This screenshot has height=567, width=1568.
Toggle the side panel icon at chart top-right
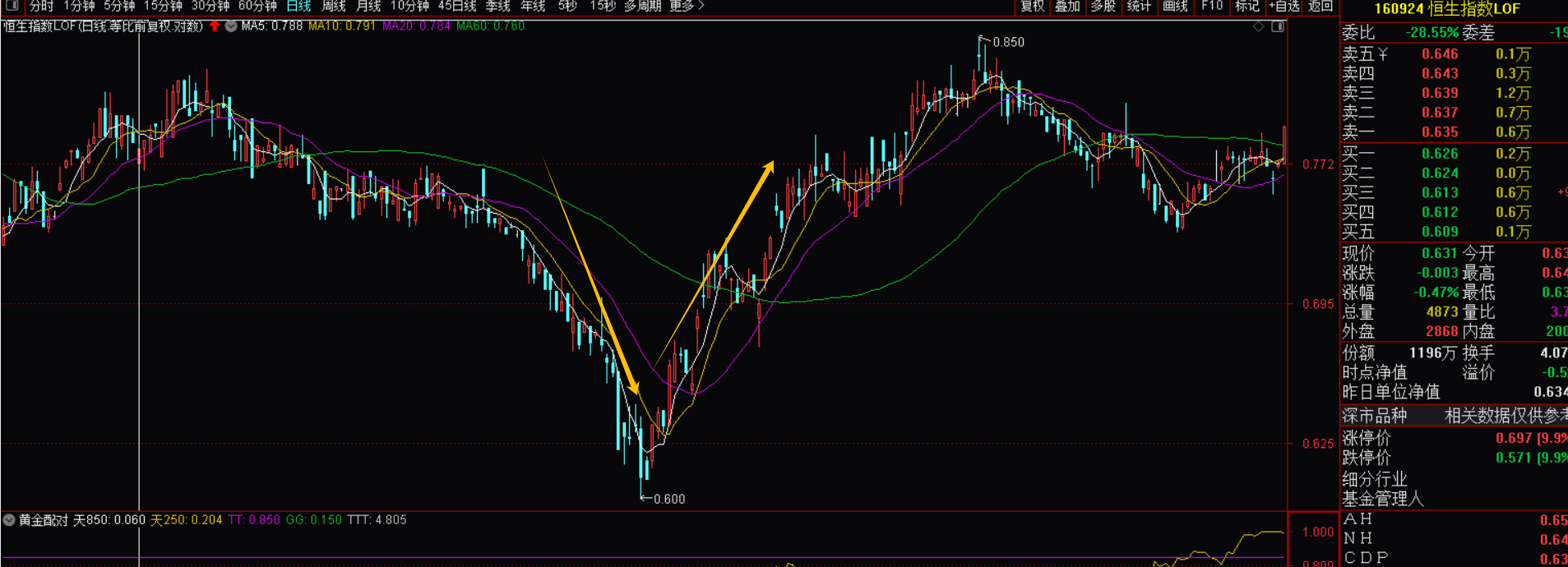pyautogui.click(x=1278, y=27)
